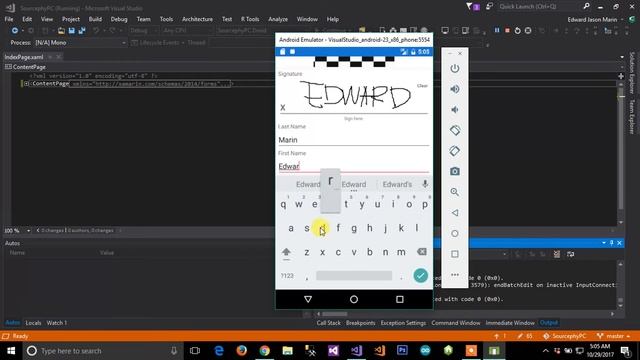Rotate the emulator right
Image resolution: width=640 pixels, height=360 pixels.
[x=455, y=151]
